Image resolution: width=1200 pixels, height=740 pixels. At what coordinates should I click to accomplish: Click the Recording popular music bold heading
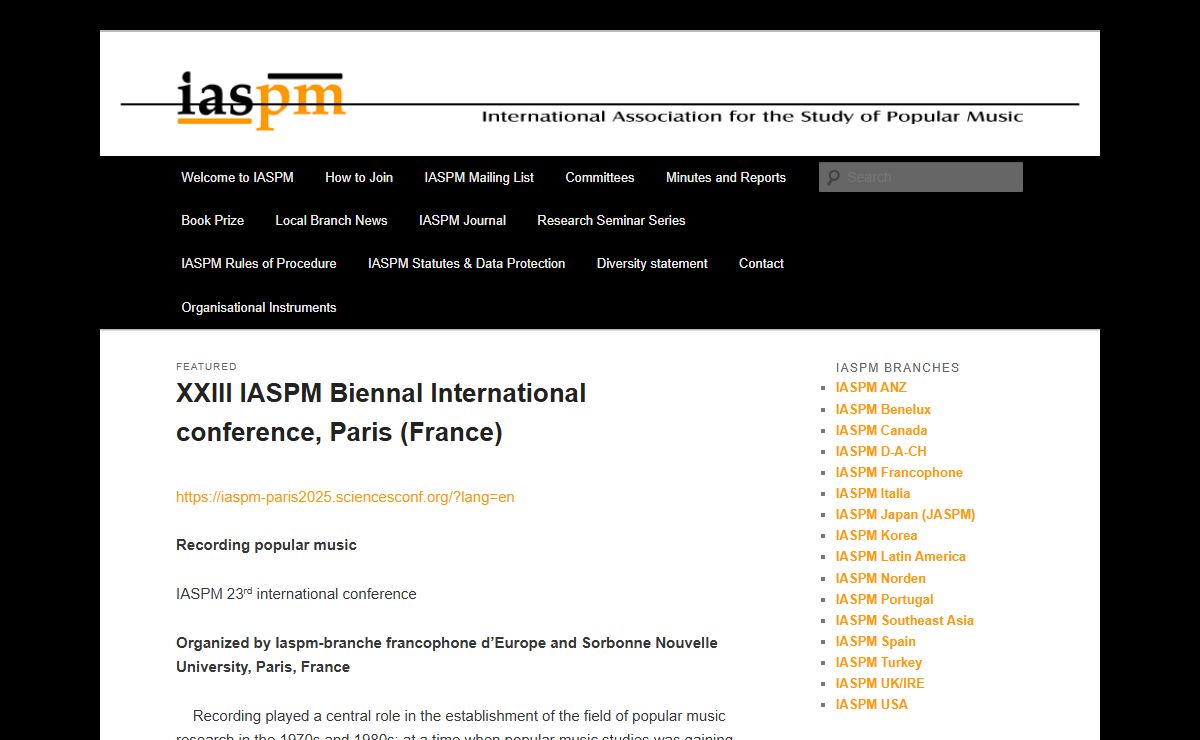tap(266, 545)
